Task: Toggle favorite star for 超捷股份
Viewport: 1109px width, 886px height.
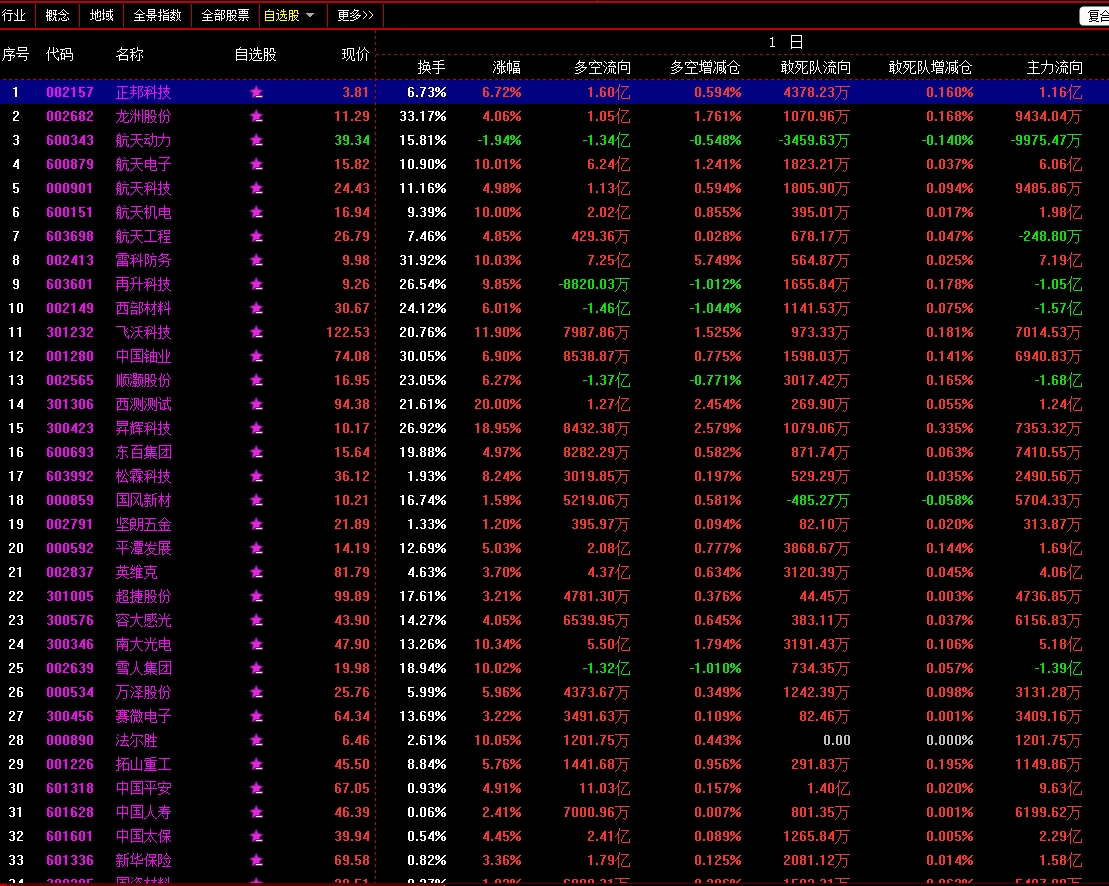Action: pos(256,598)
